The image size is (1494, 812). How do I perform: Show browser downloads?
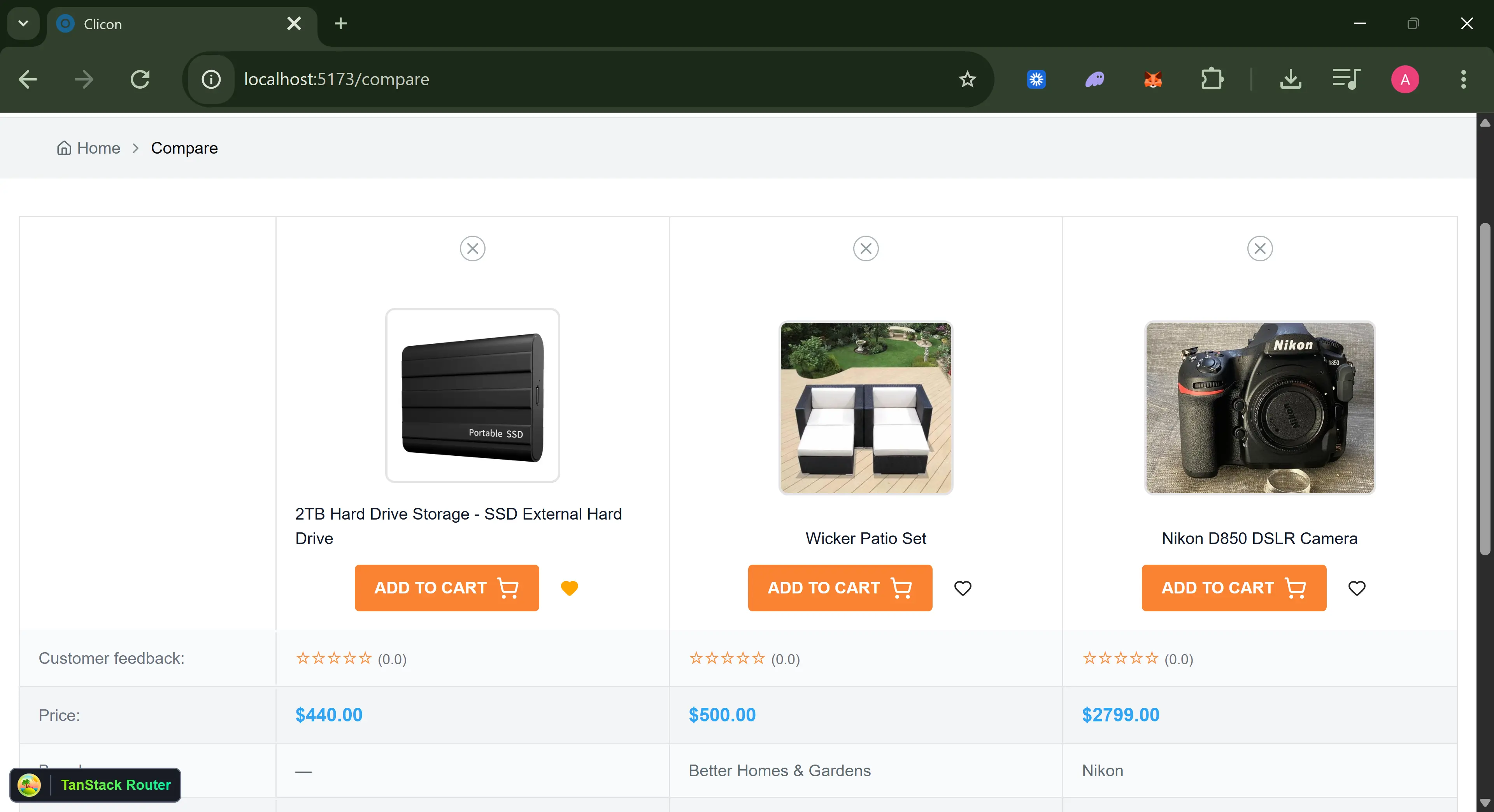[1291, 79]
